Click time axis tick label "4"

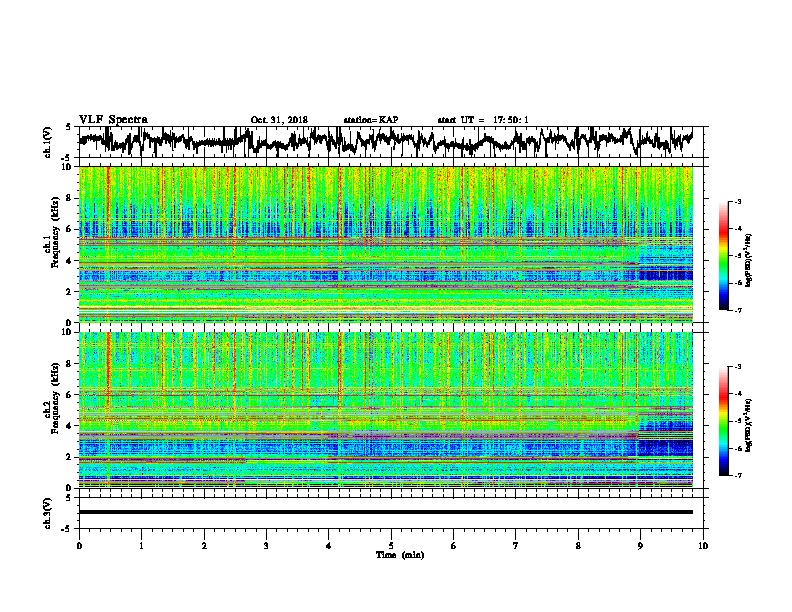click(x=329, y=546)
